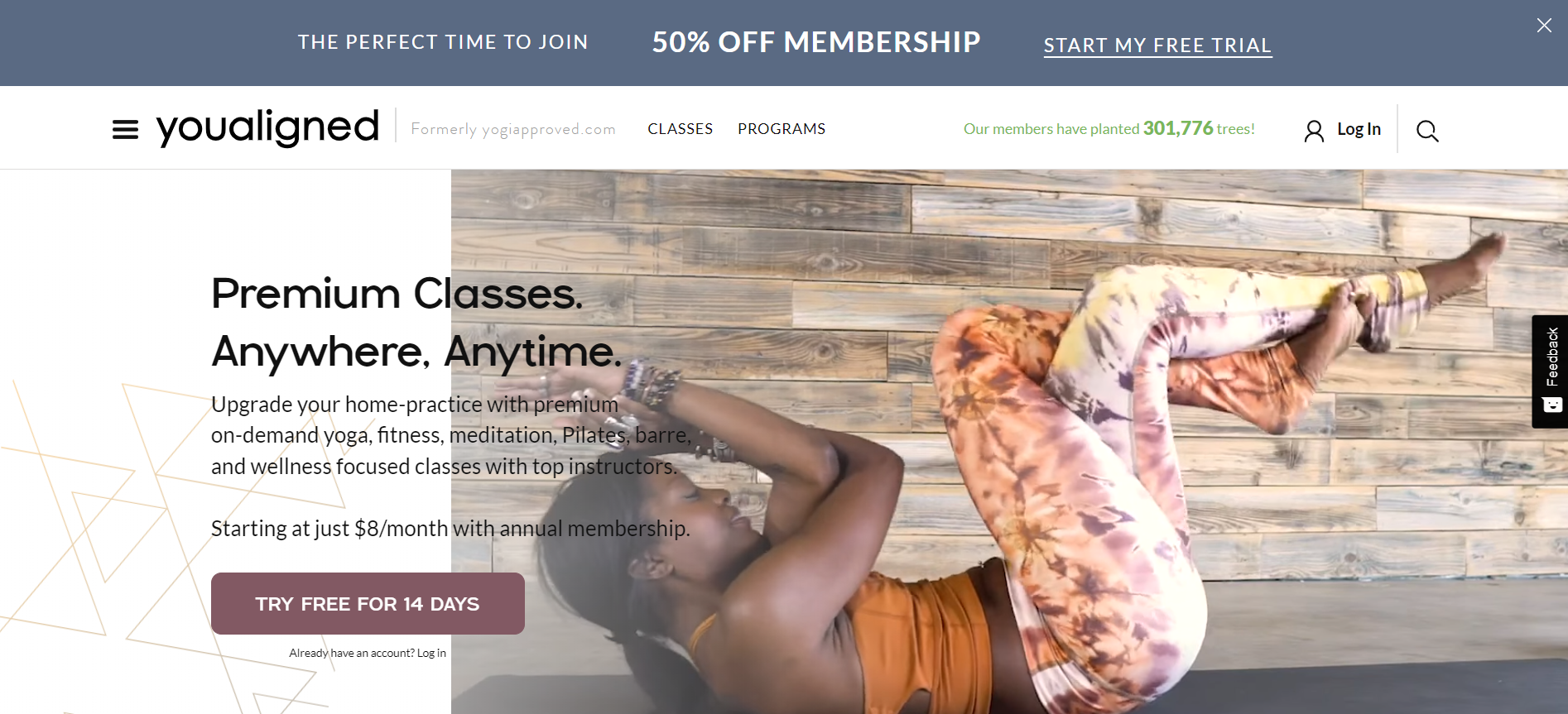Follow the START MY FREE TRIAL link
The height and width of the screenshot is (714, 1568).
pos(1157,46)
